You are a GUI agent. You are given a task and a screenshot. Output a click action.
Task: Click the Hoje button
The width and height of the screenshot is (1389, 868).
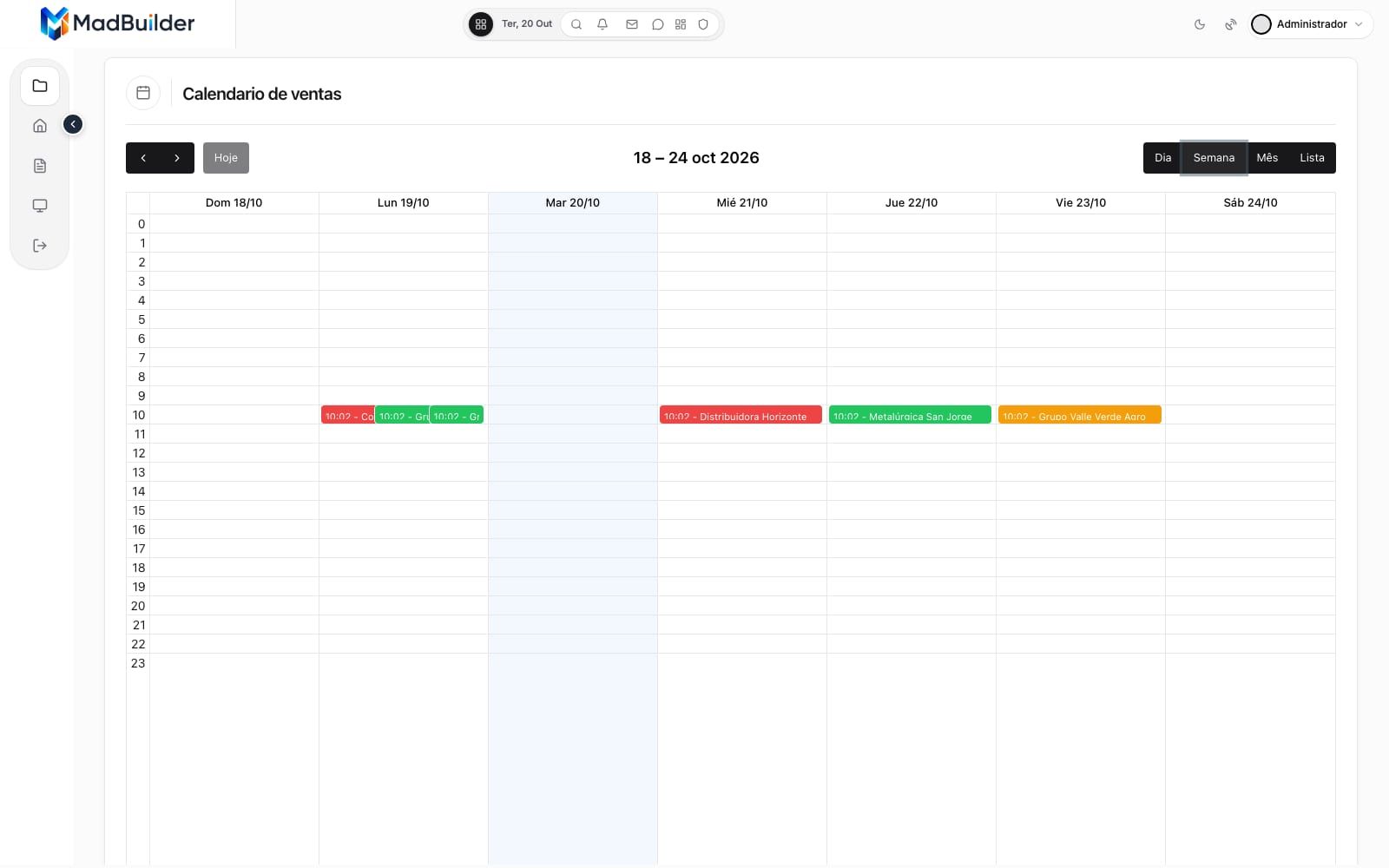pyautogui.click(x=226, y=158)
